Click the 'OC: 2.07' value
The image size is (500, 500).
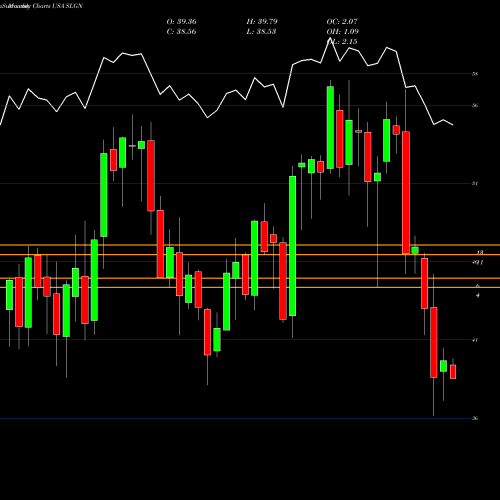(x=342, y=22)
